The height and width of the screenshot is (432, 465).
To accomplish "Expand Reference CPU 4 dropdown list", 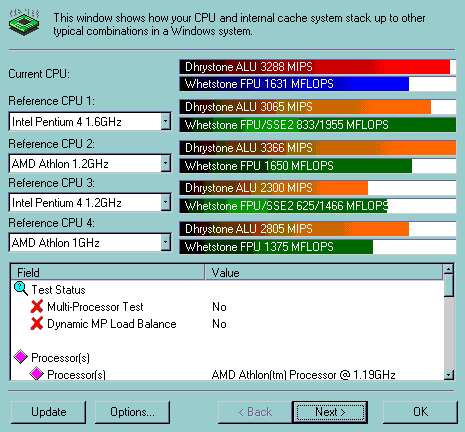I will tap(166, 242).
